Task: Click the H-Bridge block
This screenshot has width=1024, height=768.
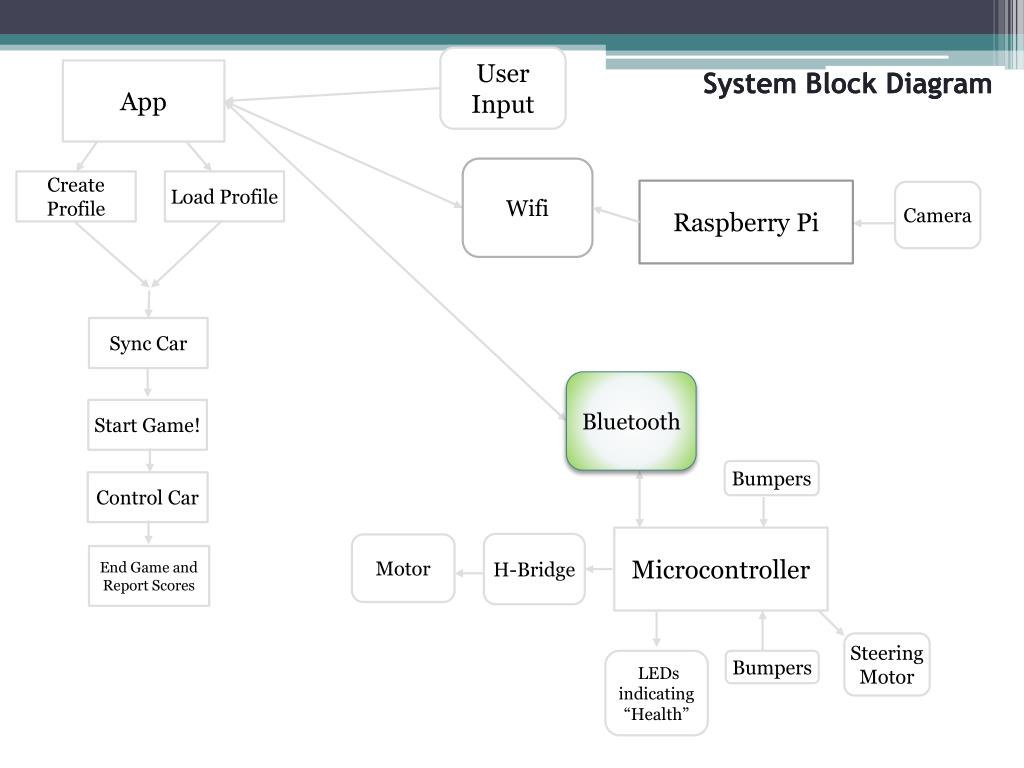Action: click(x=534, y=569)
